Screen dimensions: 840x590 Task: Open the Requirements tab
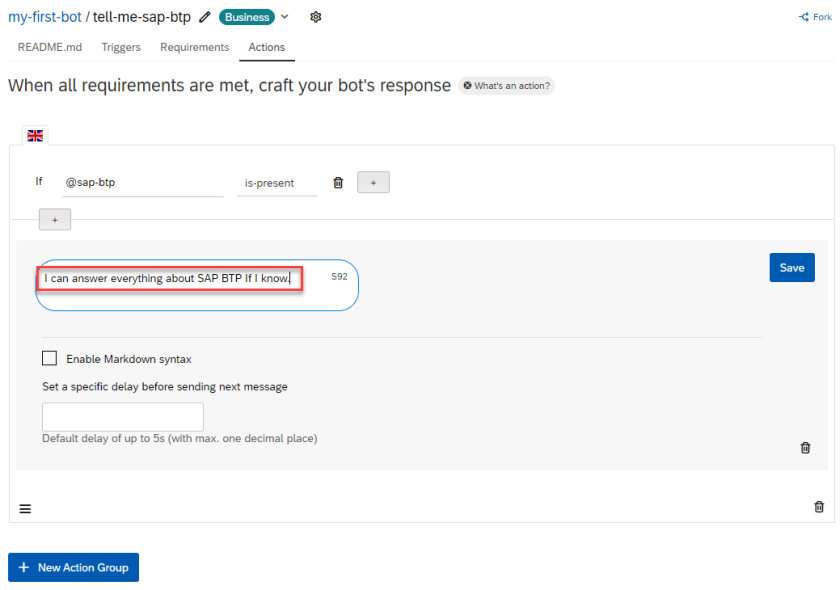pyautogui.click(x=194, y=47)
